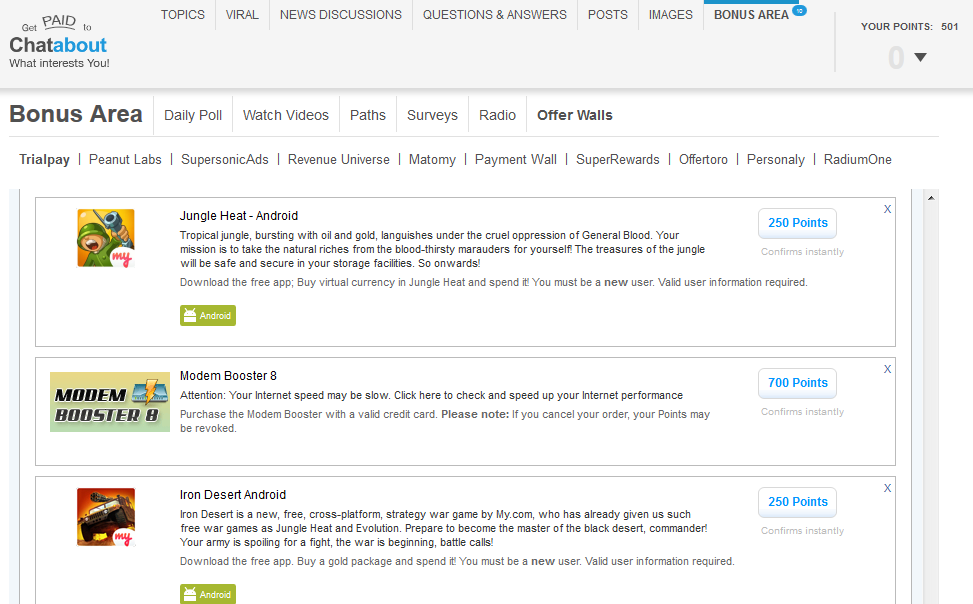This screenshot has height=604, width=973.
Task: Select the Personaly offer wall
Action: coord(776,160)
